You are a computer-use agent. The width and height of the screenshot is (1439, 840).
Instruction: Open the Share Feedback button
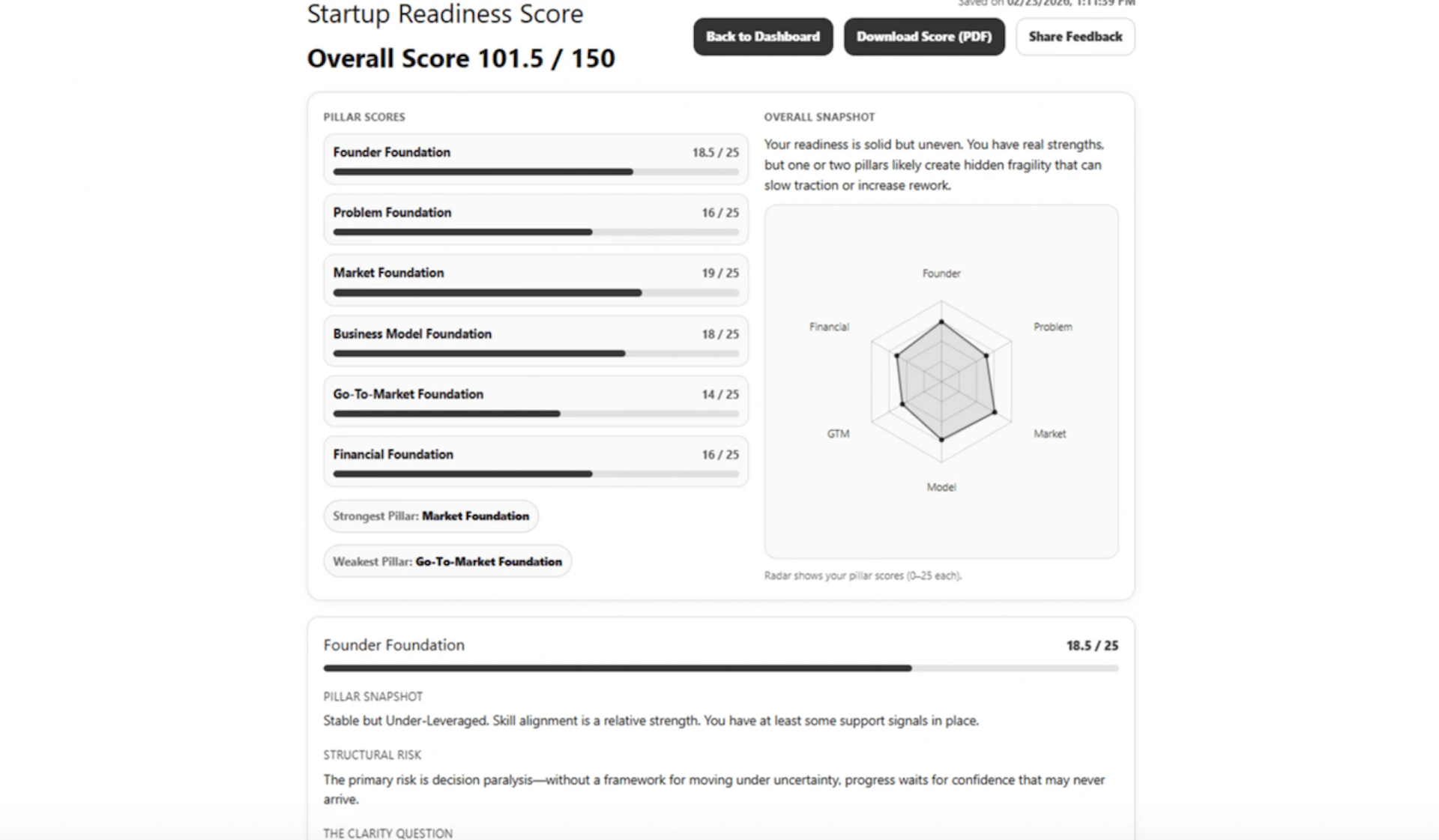[x=1075, y=37]
